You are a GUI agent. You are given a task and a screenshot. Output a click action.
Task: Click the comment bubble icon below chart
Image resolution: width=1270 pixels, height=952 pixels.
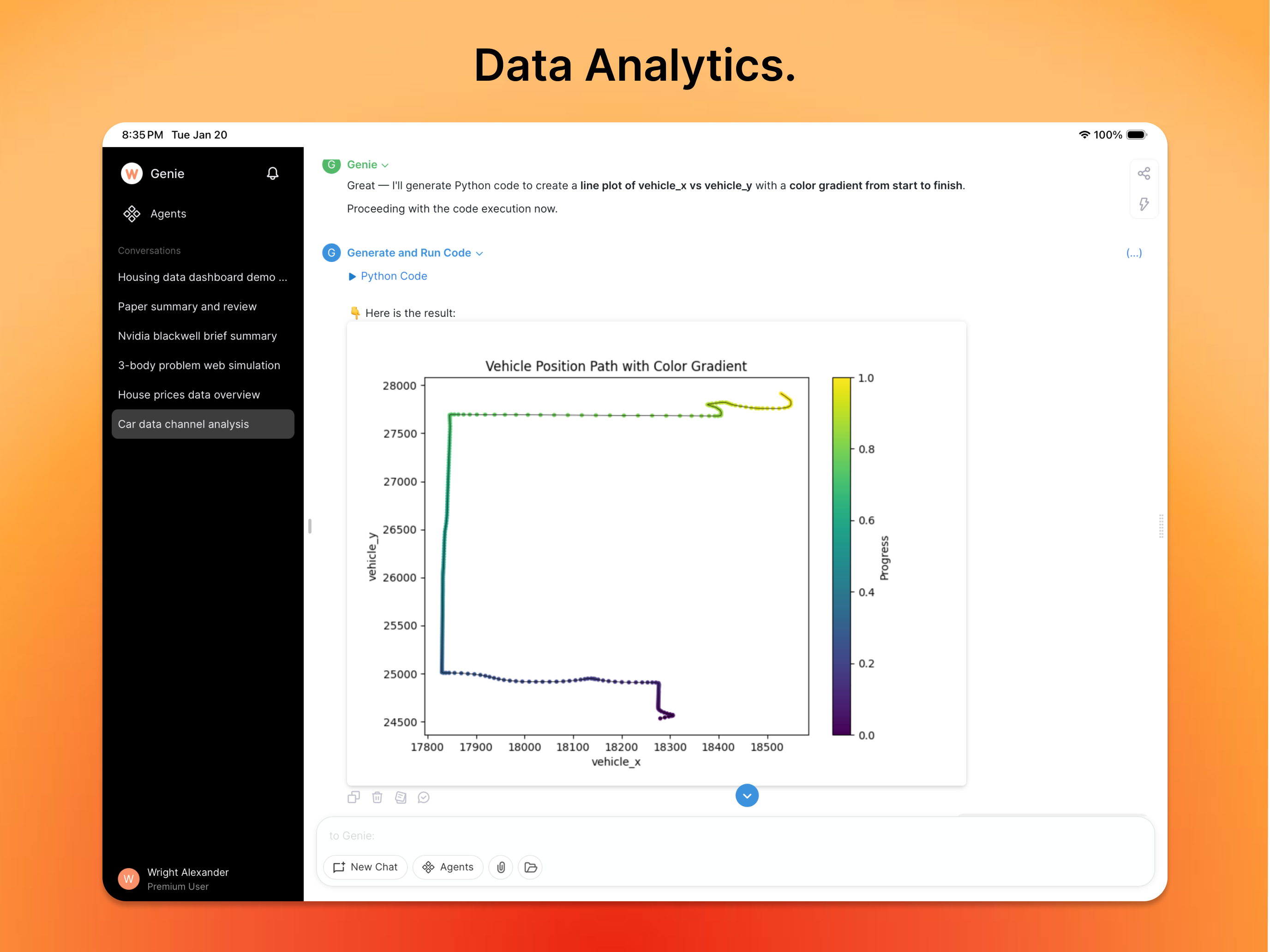point(424,797)
